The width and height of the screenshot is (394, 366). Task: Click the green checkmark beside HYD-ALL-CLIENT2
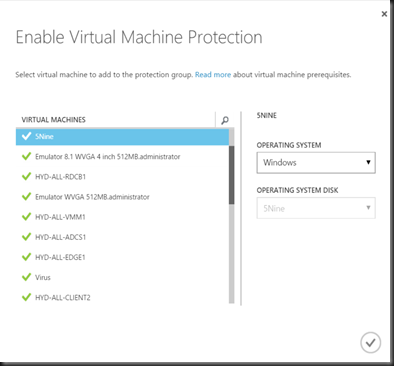click(x=26, y=297)
